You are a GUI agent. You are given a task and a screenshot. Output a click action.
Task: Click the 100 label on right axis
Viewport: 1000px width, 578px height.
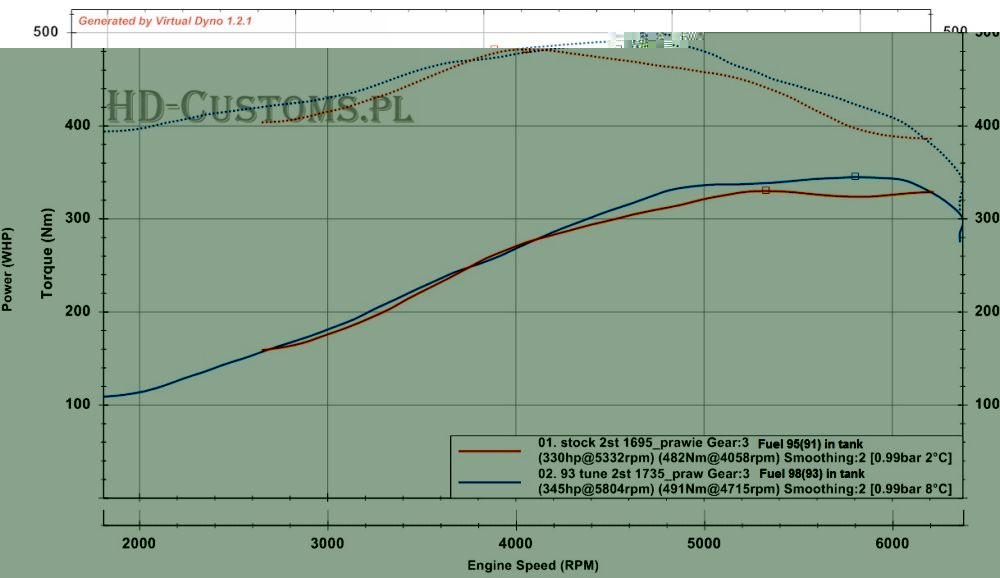coord(985,404)
